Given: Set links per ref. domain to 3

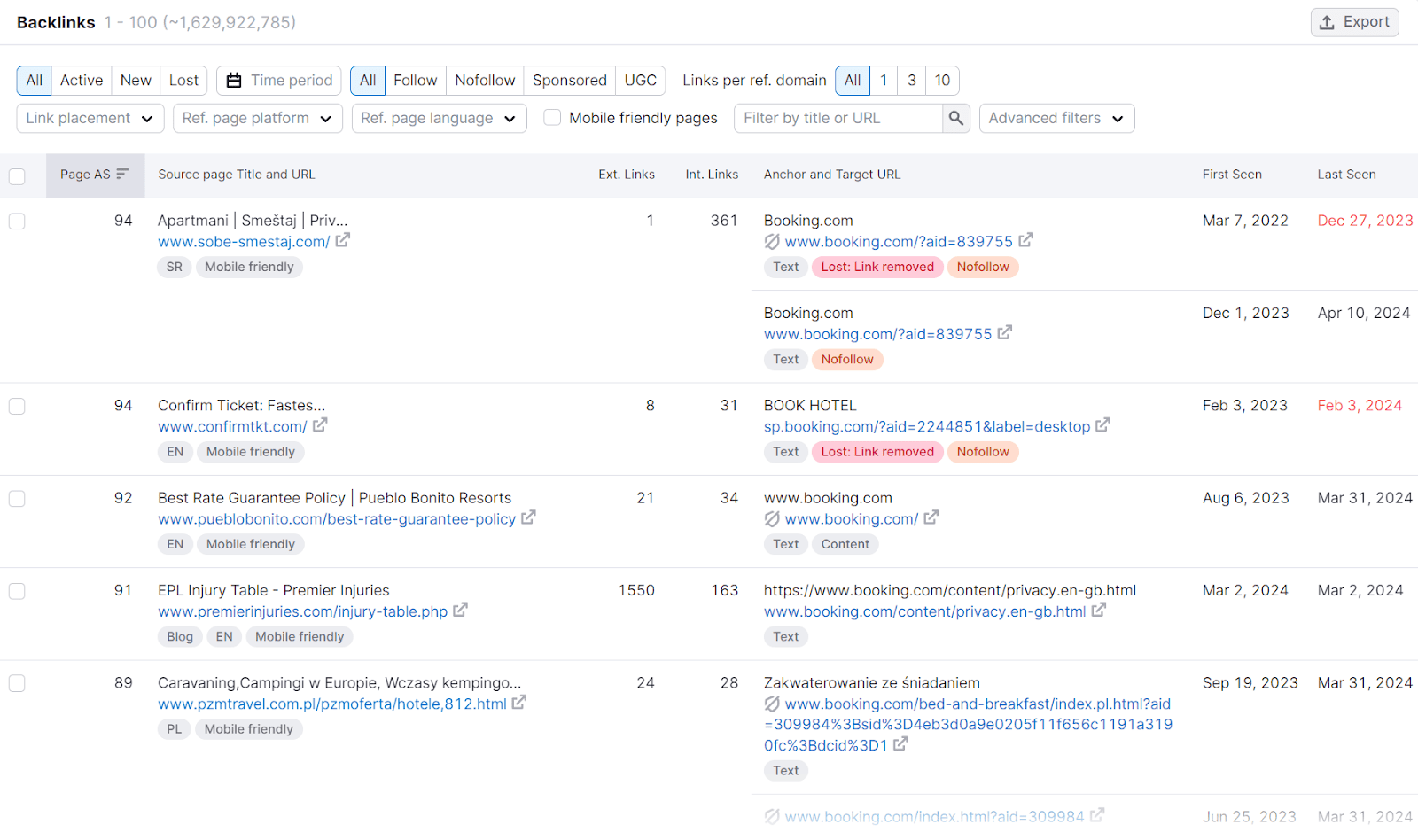Looking at the screenshot, I should [912, 81].
